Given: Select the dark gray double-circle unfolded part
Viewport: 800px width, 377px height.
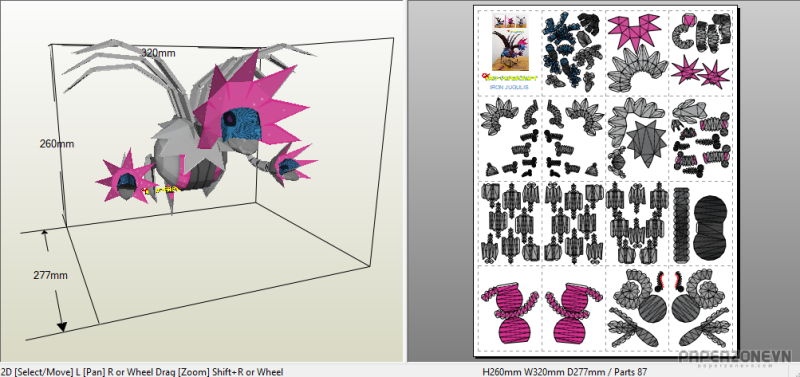Looking at the screenshot, I should click(710, 225).
